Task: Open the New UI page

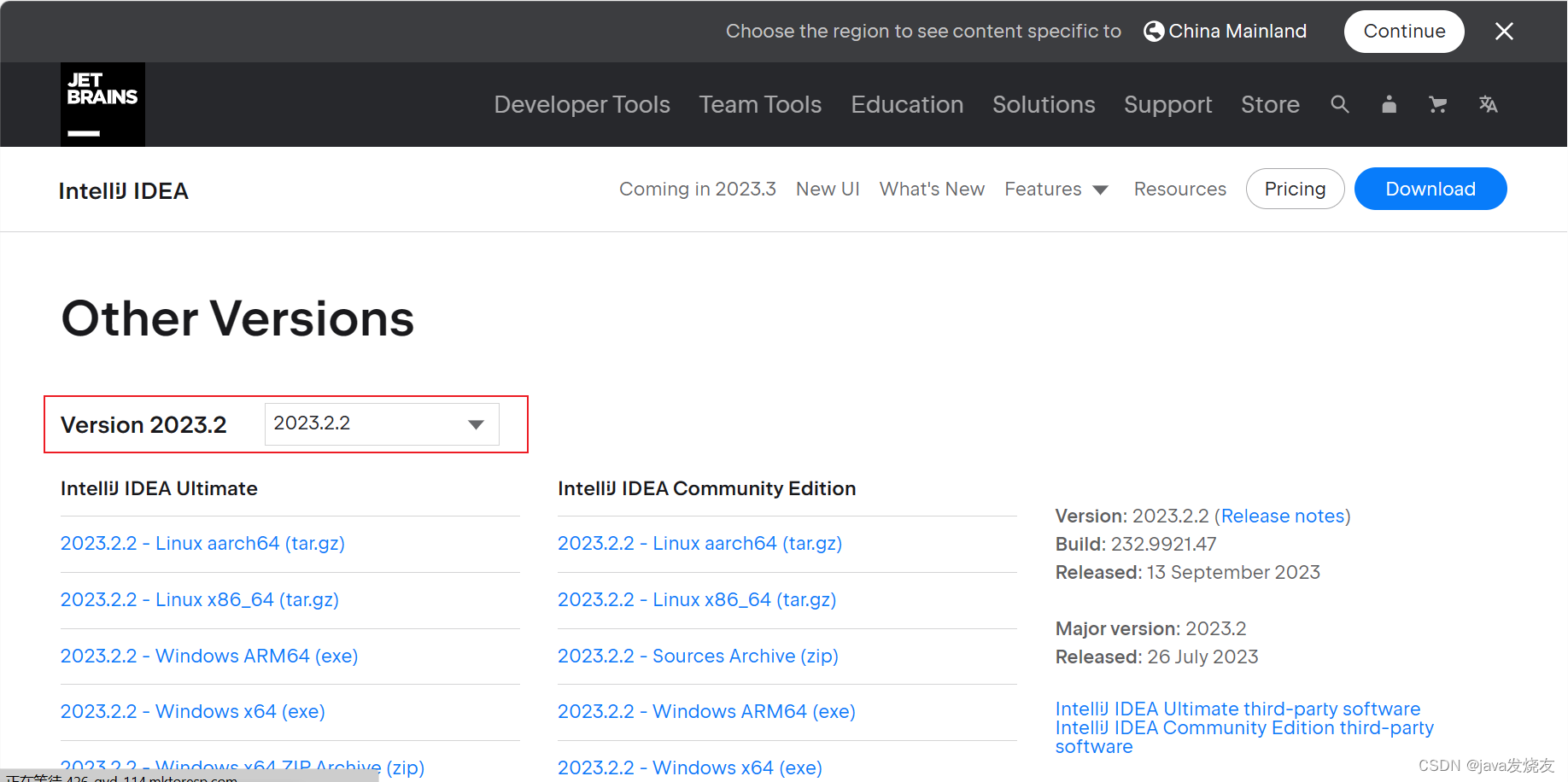Action: (x=828, y=189)
